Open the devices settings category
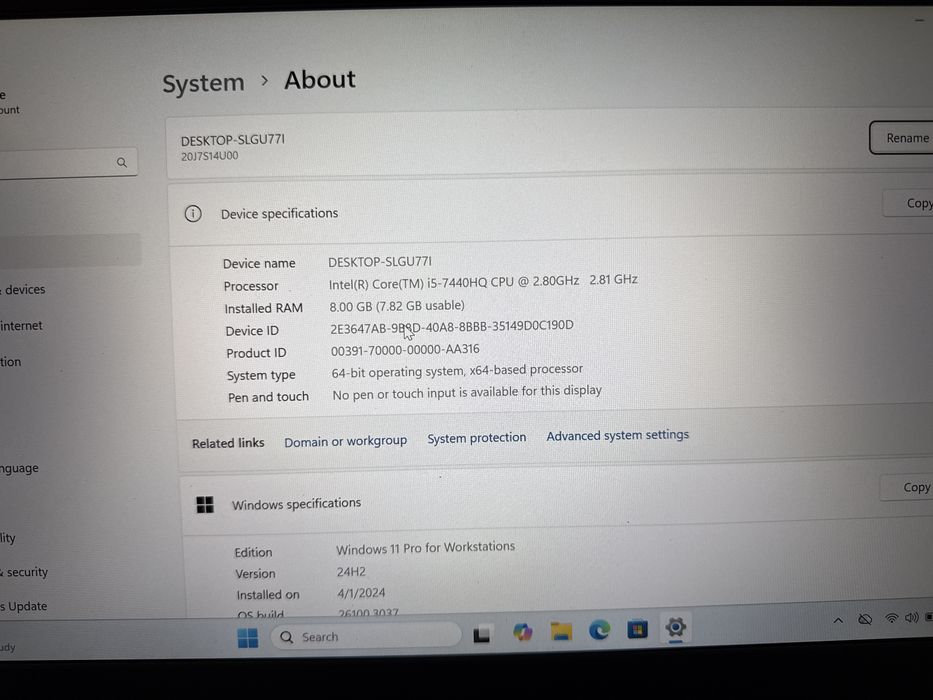The height and width of the screenshot is (700, 933). 25,290
